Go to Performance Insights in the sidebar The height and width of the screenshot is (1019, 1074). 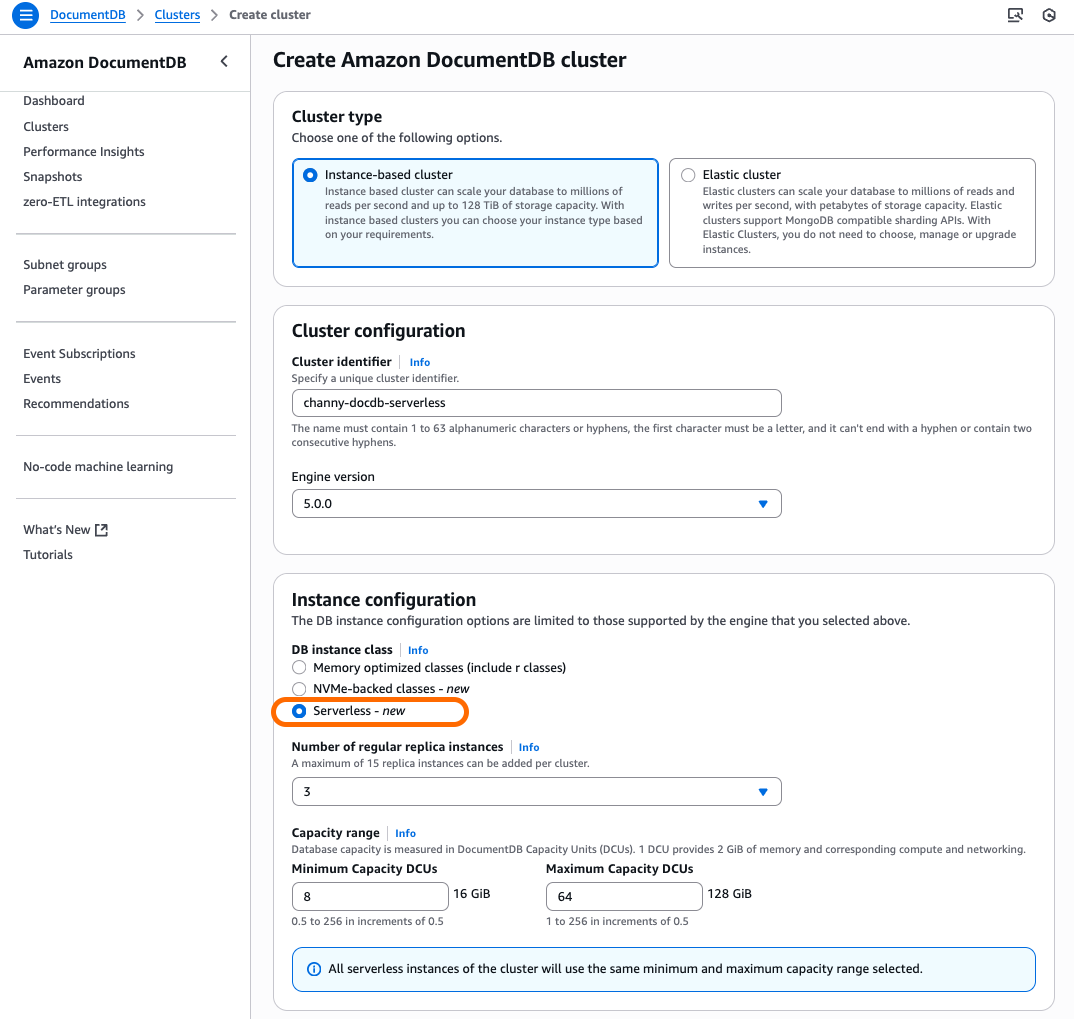[83, 151]
